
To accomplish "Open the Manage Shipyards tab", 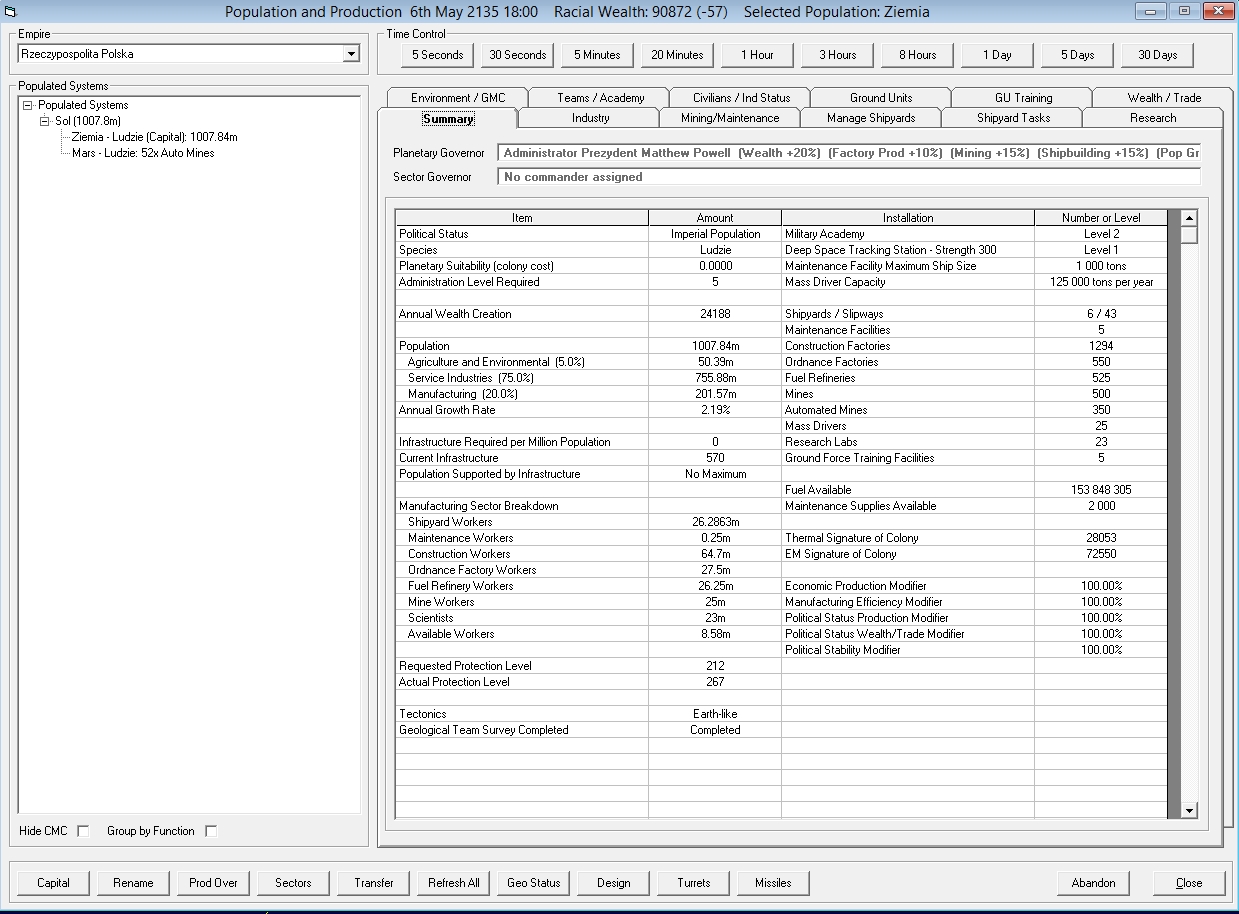I will click(x=871, y=118).
